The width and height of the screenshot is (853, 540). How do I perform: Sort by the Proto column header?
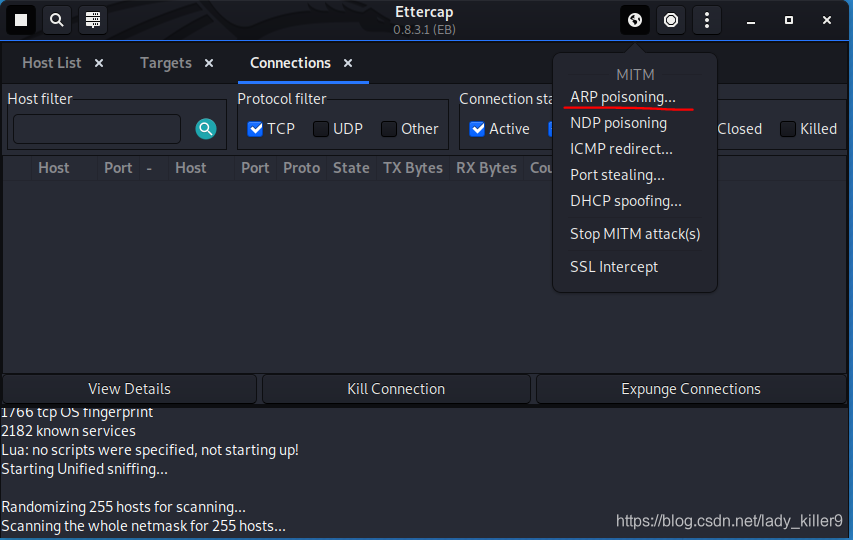(x=301, y=168)
